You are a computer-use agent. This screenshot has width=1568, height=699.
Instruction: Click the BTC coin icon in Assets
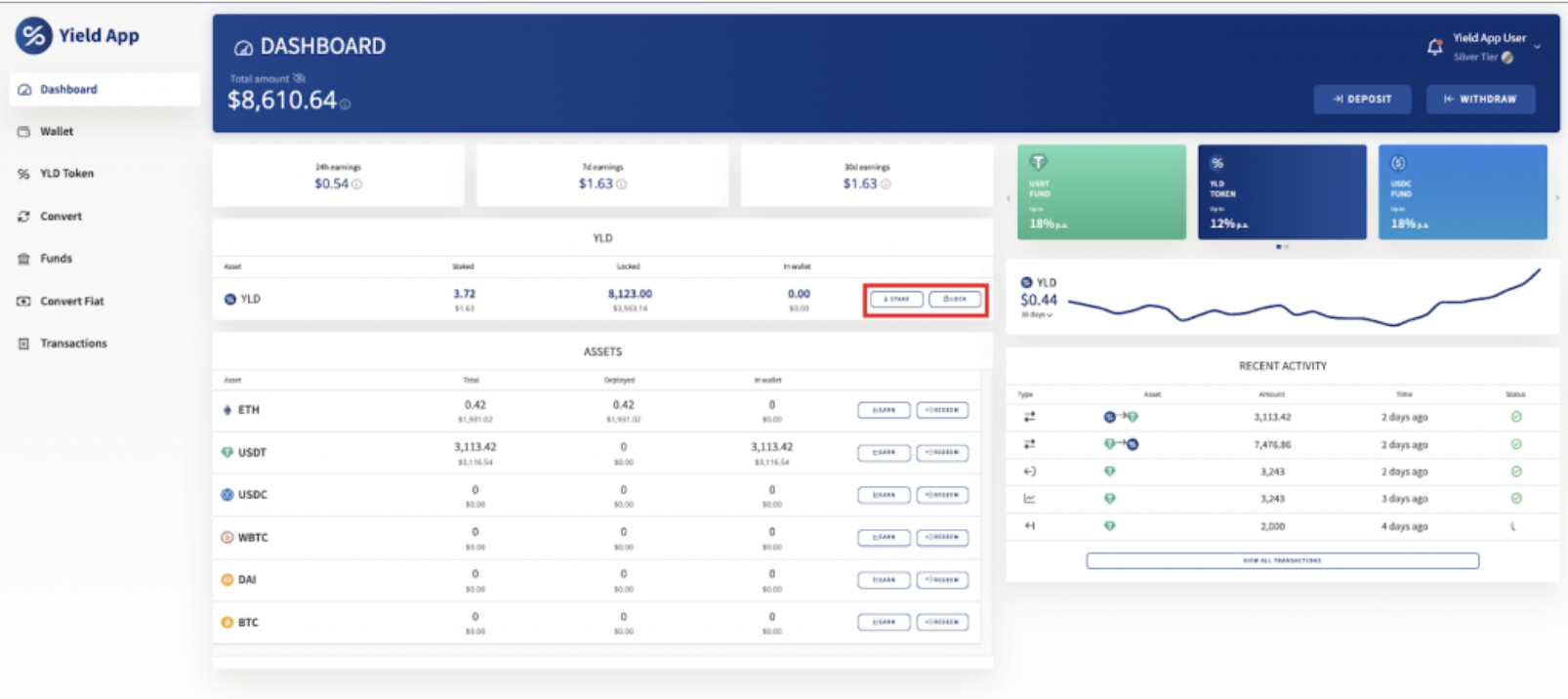tap(227, 622)
